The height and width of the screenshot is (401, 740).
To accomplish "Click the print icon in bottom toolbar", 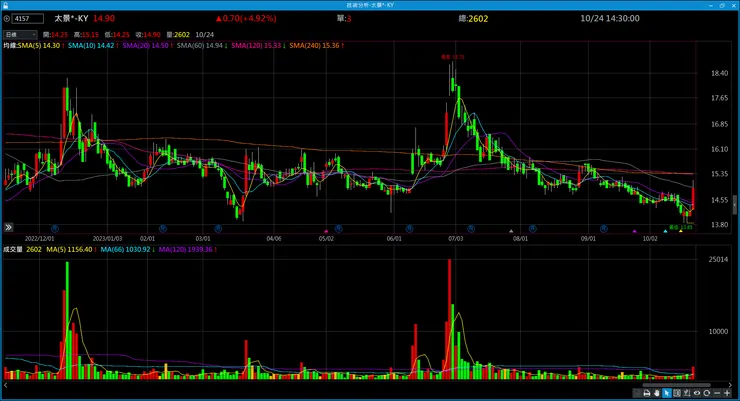I will 647,393.
